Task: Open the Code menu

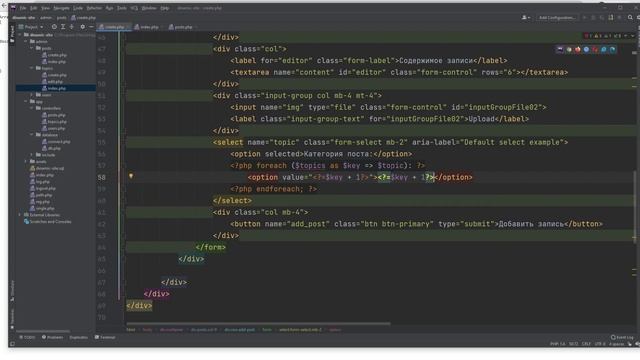Action: (78, 8)
